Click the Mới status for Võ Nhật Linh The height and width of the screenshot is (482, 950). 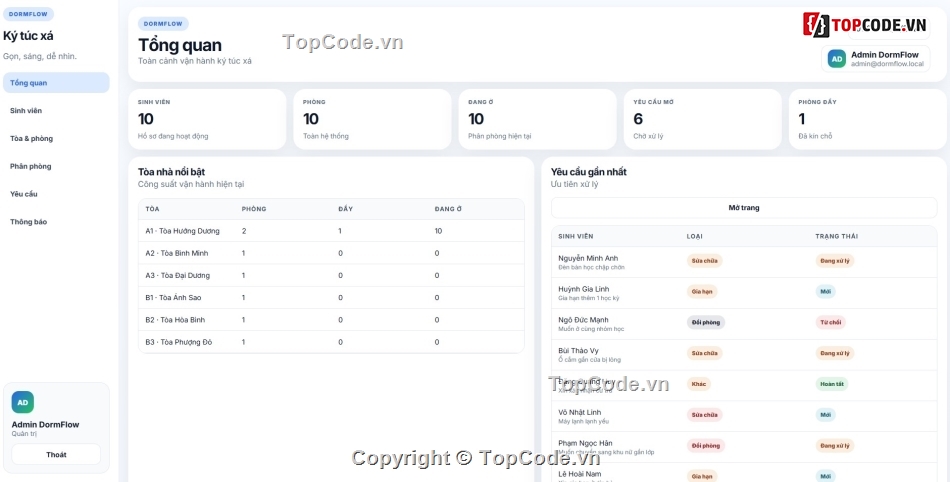click(825, 415)
